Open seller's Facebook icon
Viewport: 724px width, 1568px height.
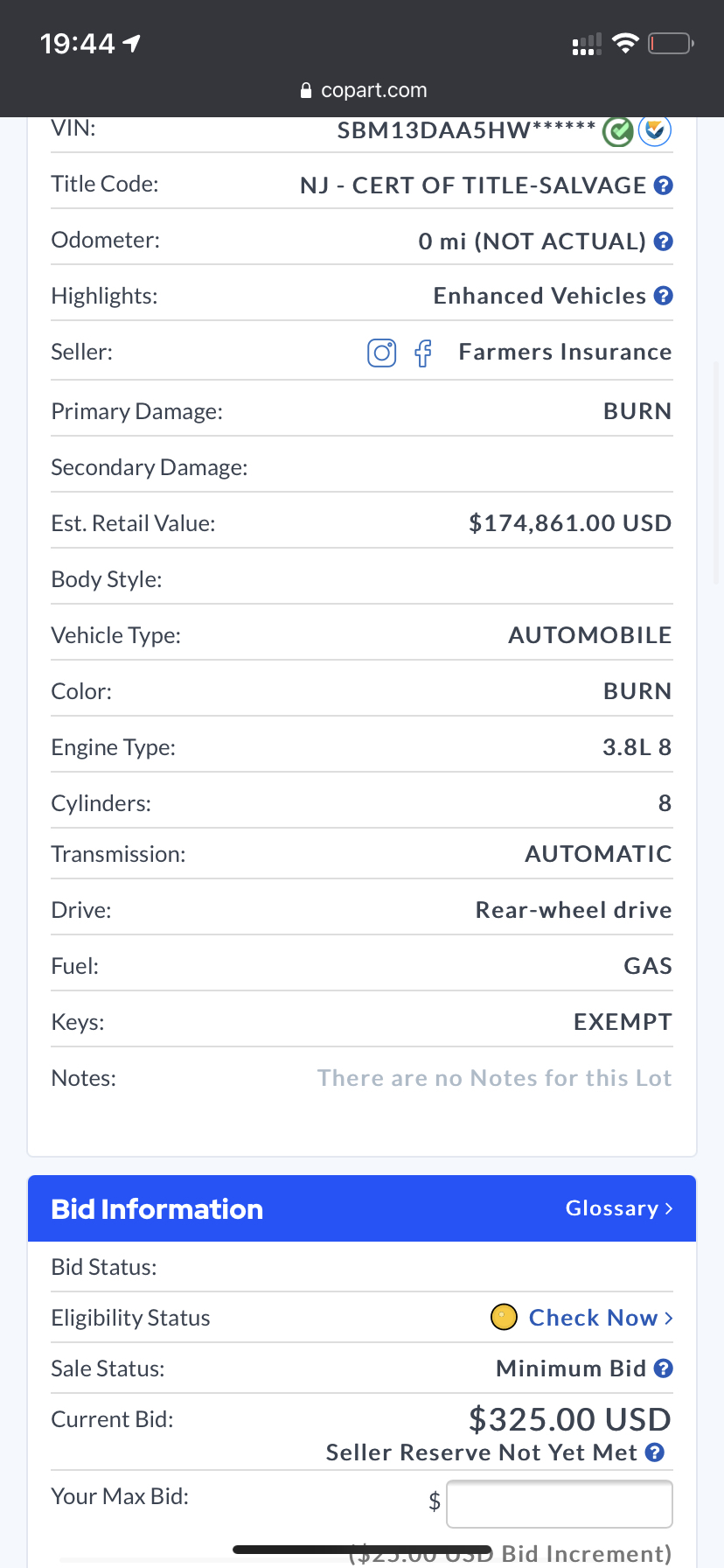tap(423, 353)
